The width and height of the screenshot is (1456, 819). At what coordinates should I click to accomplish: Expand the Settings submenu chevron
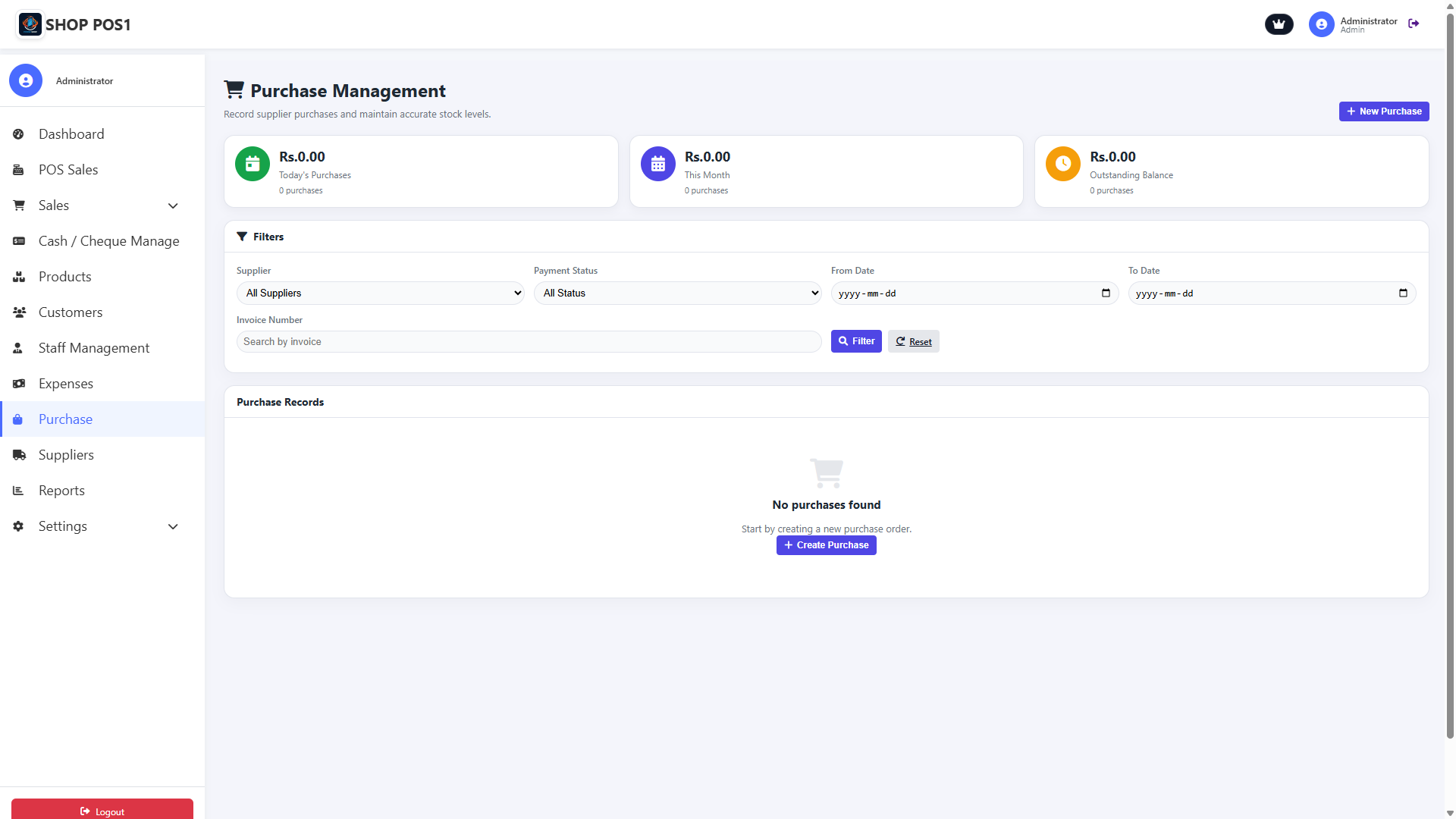pyautogui.click(x=173, y=527)
